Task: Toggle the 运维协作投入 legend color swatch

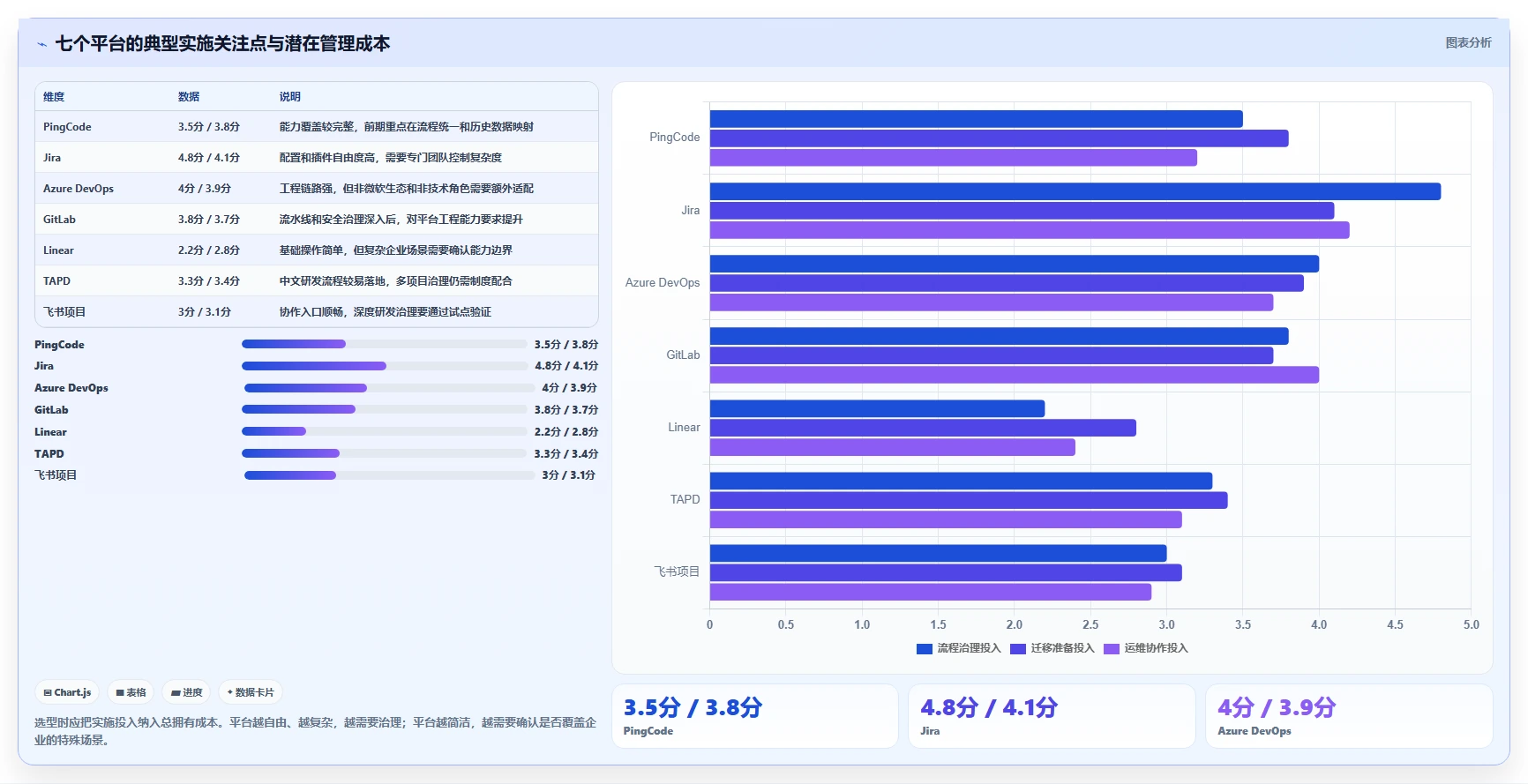Action: [1112, 648]
